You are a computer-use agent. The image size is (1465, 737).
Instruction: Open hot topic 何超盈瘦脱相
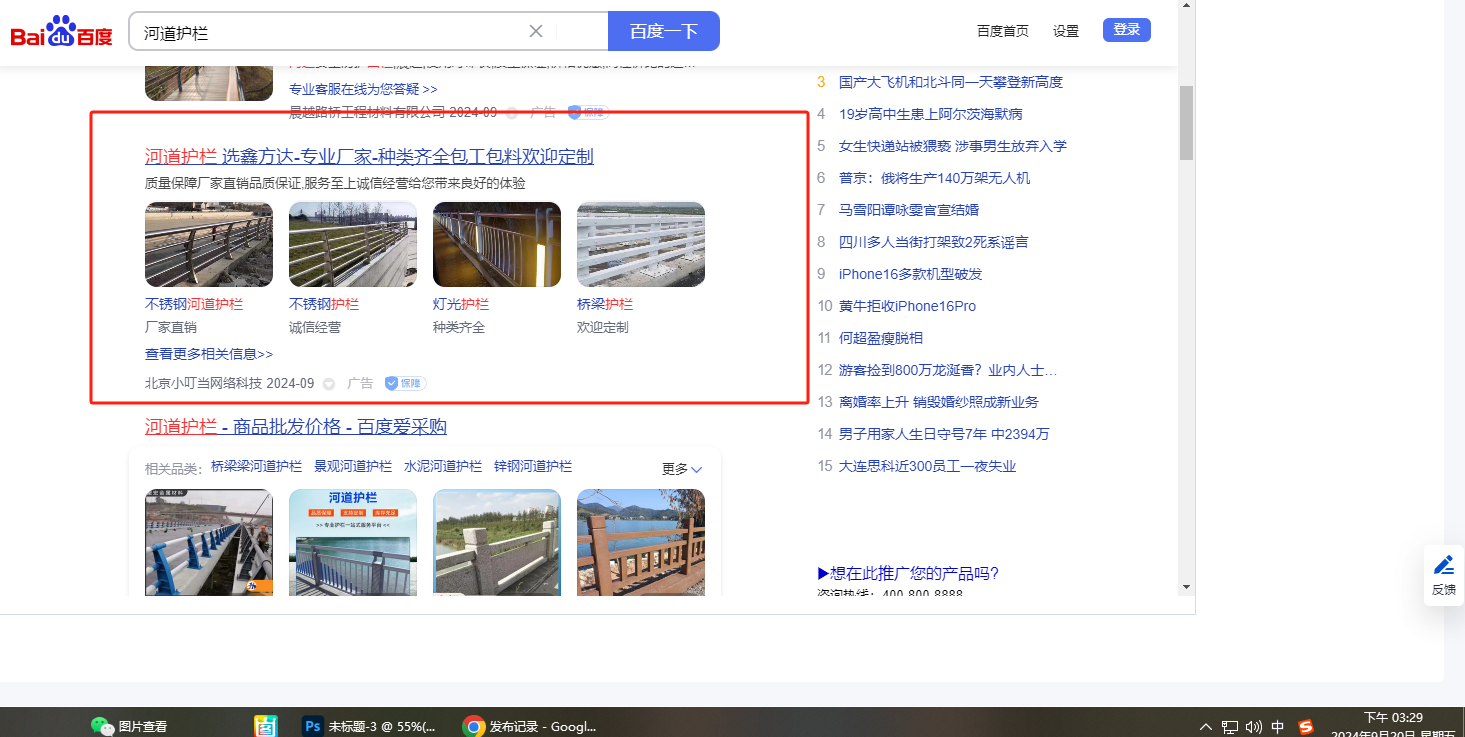coord(881,338)
